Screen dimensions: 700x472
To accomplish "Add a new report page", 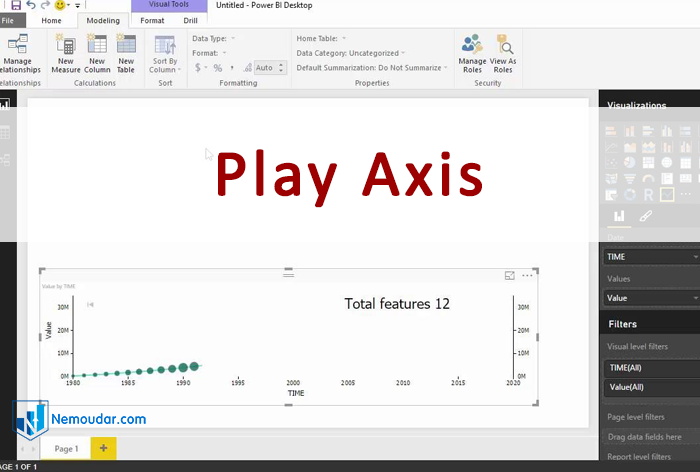I will 103,448.
